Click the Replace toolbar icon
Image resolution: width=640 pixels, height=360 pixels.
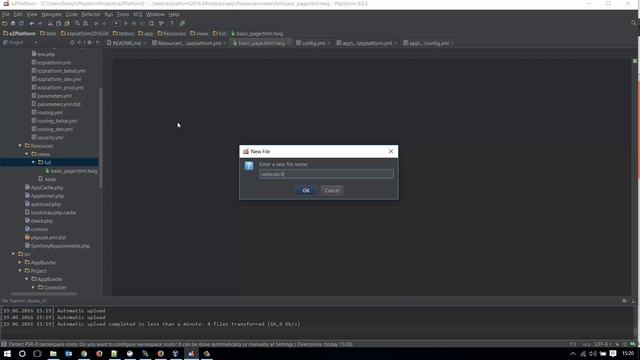pyautogui.click(x=85, y=24)
